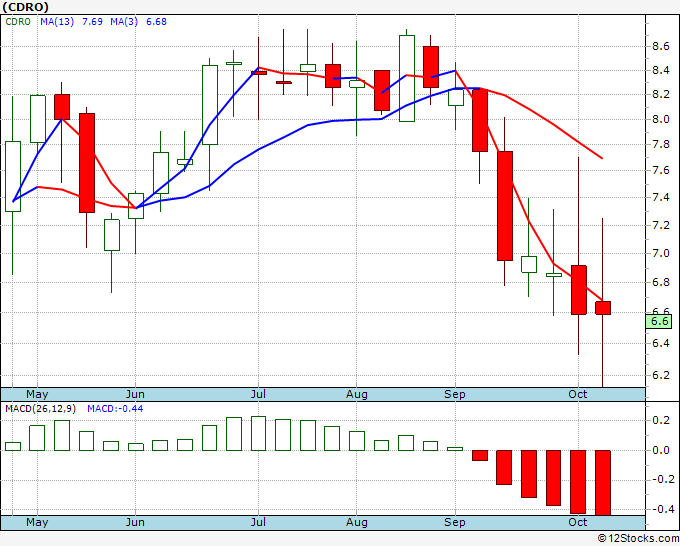Click the 12Stocks.com copyright link
This screenshot has width=680, height=546.
638,539
